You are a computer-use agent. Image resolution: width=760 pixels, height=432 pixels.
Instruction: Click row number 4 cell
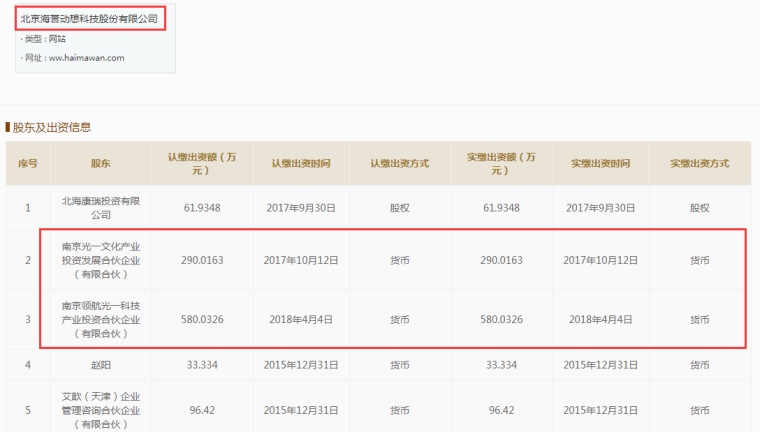click(28, 365)
